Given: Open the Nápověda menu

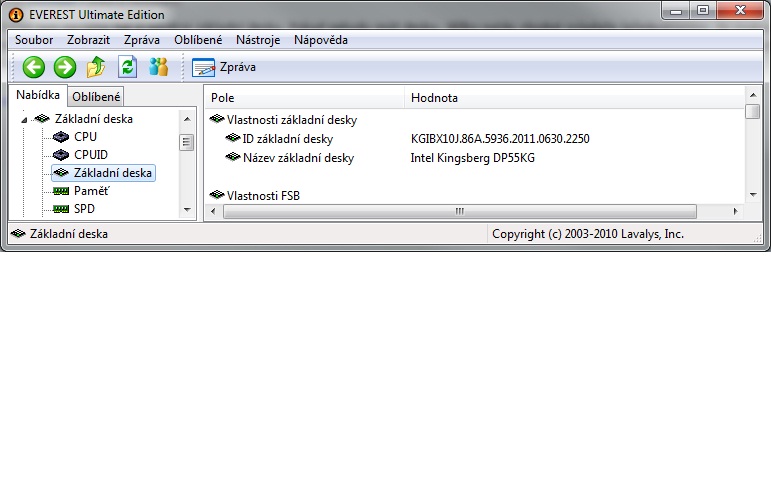Looking at the screenshot, I should pyautogui.click(x=321, y=40).
